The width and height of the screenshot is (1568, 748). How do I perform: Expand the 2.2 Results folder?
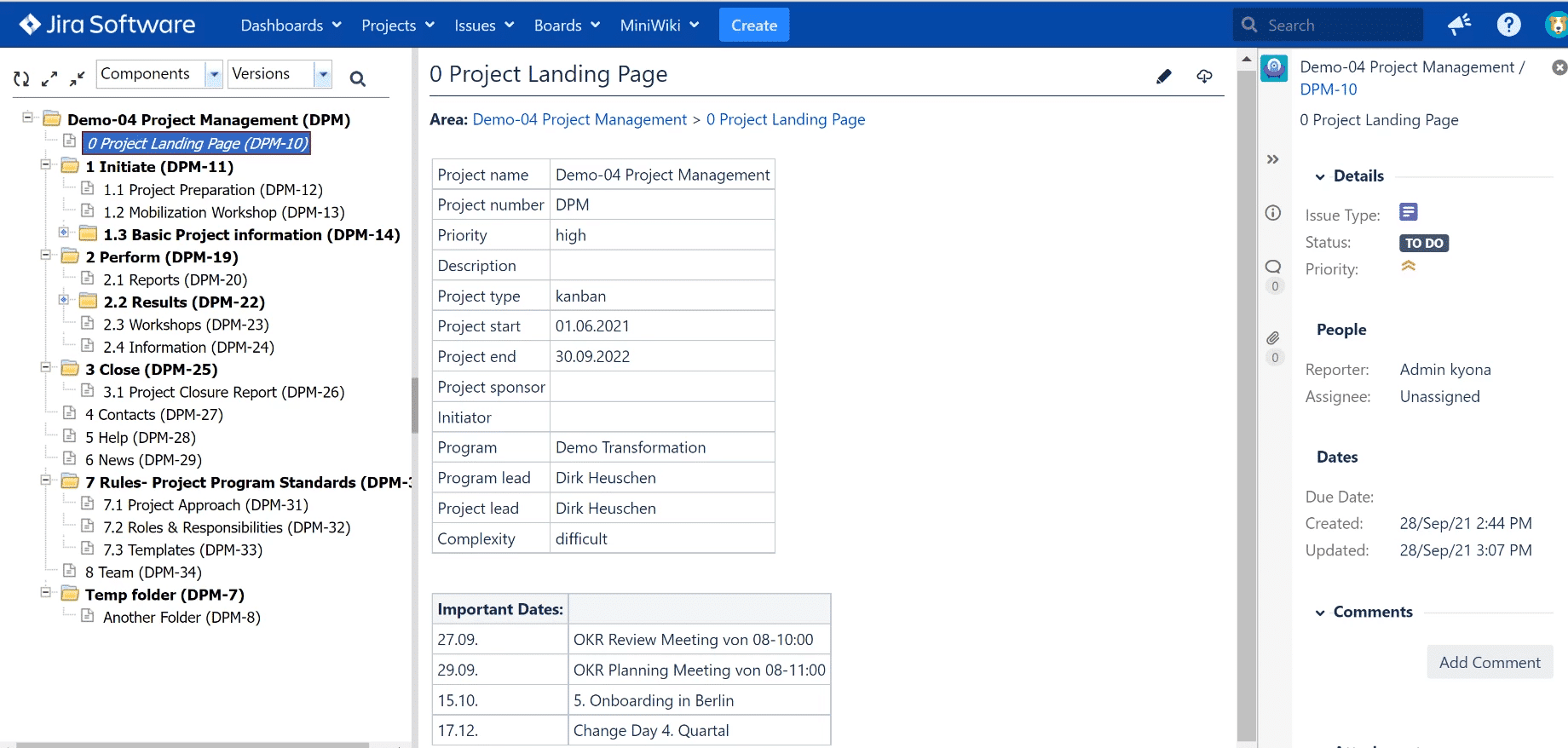click(64, 300)
